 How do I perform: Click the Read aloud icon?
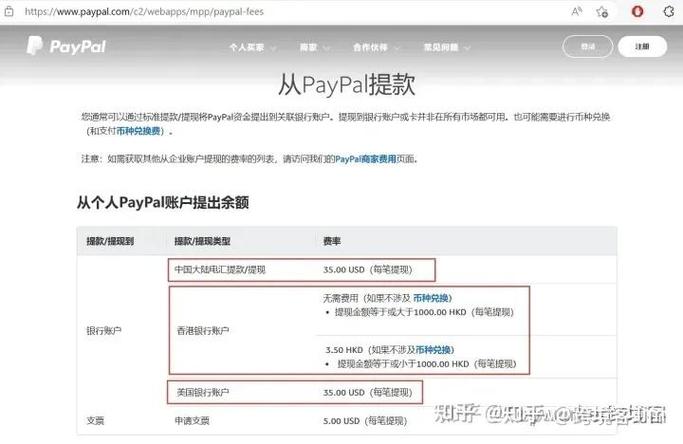tap(576, 12)
